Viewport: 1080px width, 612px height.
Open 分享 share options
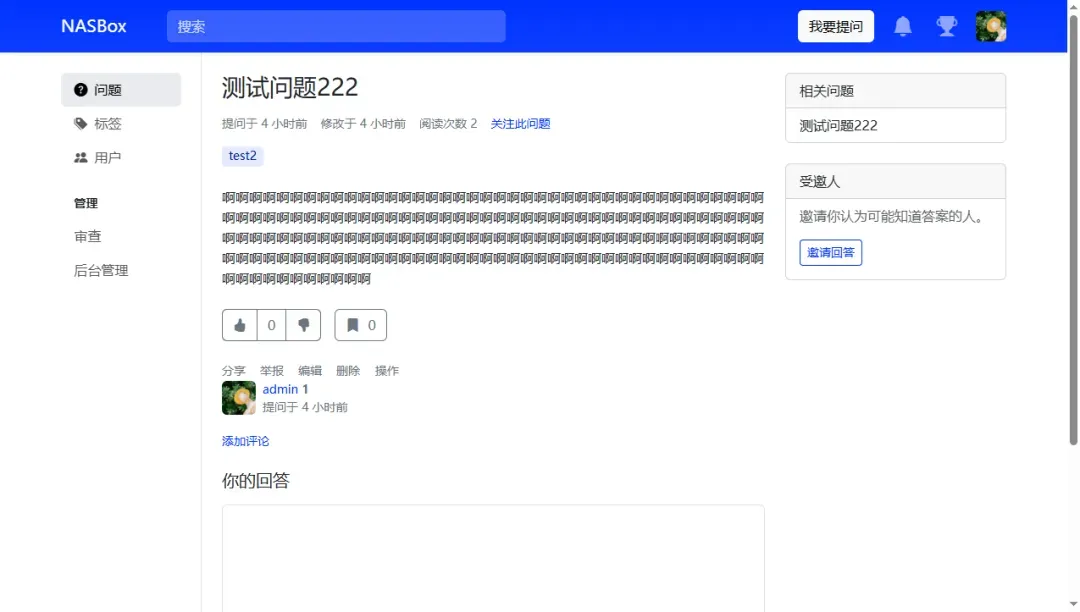pyautogui.click(x=233, y=371)
